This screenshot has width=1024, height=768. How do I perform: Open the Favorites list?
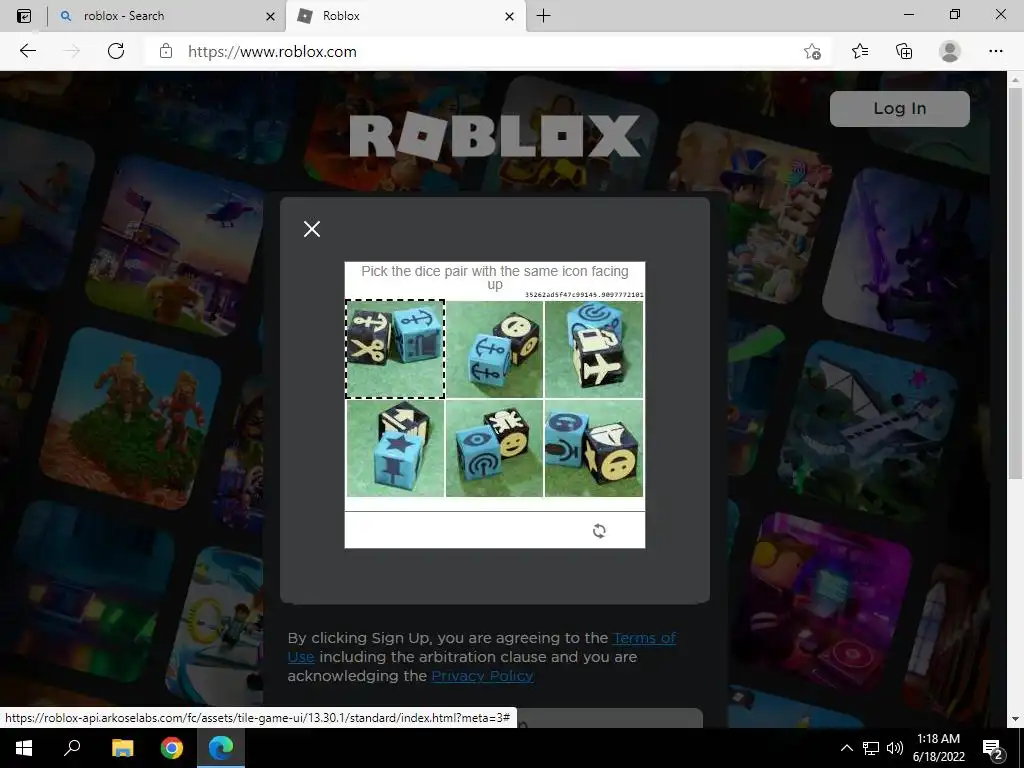coord(859,51)
